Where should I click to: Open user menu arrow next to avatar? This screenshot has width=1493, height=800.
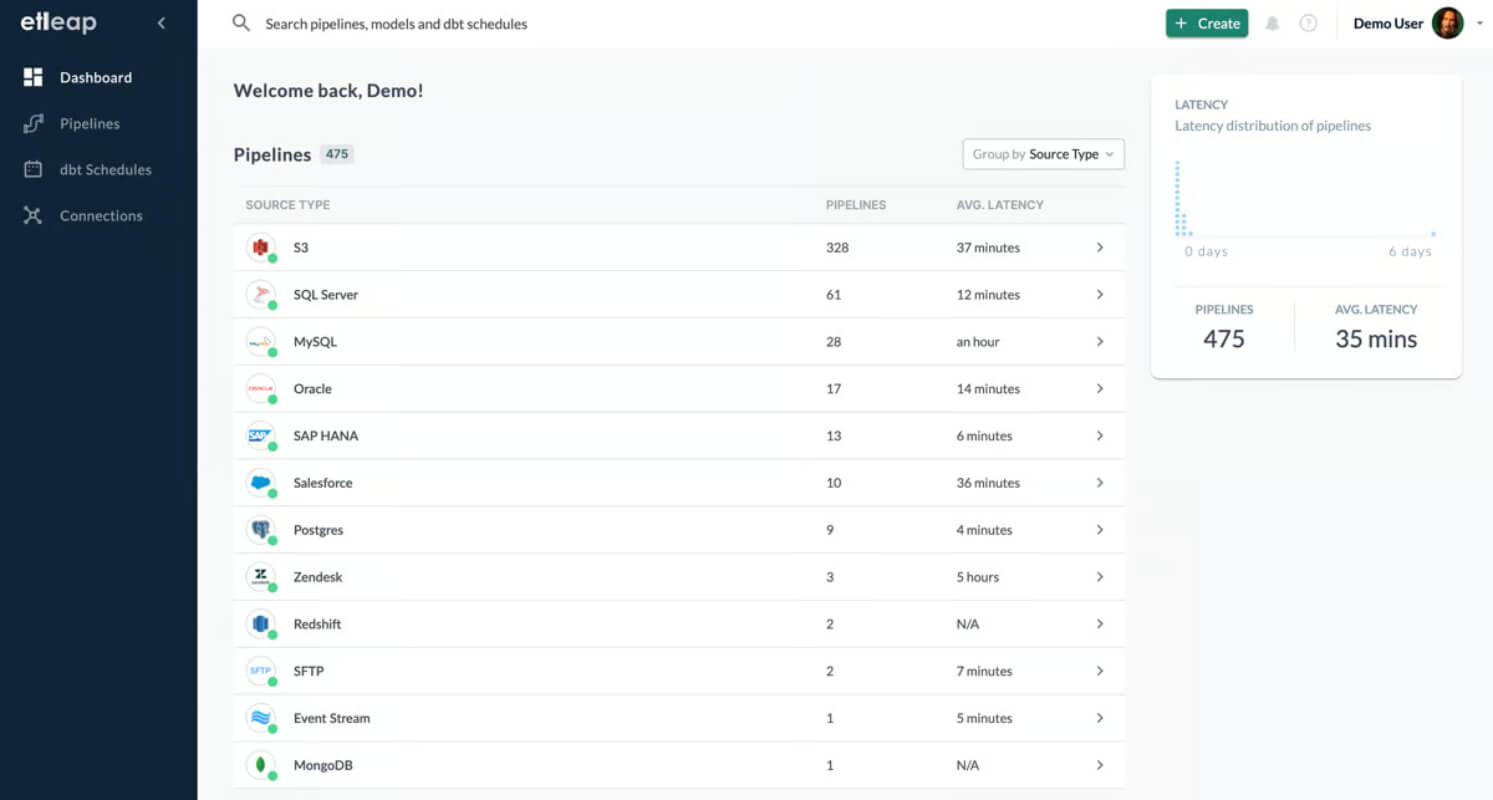tap(1479, 23)
